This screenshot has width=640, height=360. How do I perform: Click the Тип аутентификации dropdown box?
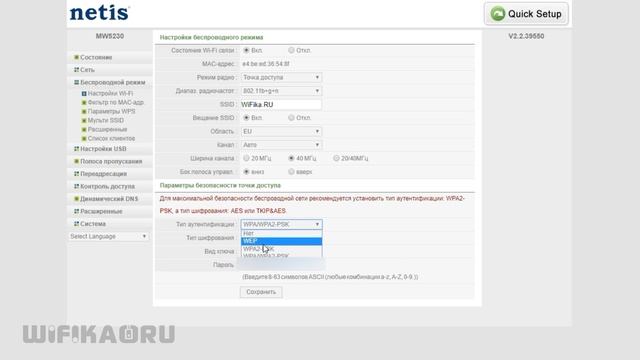[281, 224]
